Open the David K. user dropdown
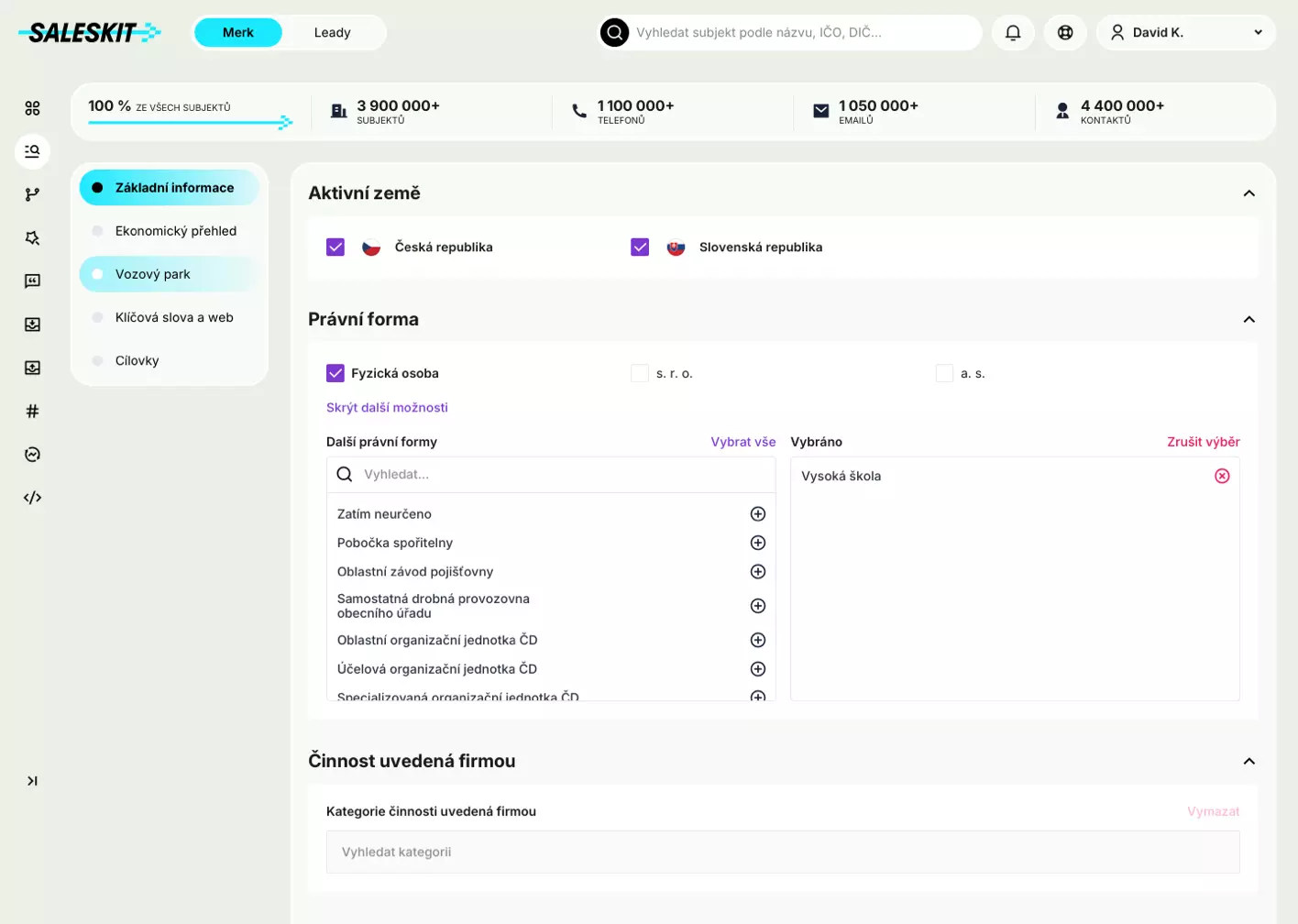1298x924 pixels. click(x=1186, y=32)
